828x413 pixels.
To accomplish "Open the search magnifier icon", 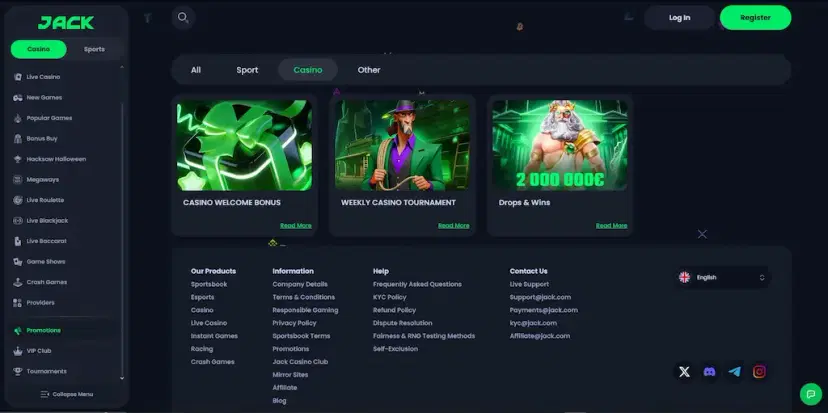I will tap(183, 17).
